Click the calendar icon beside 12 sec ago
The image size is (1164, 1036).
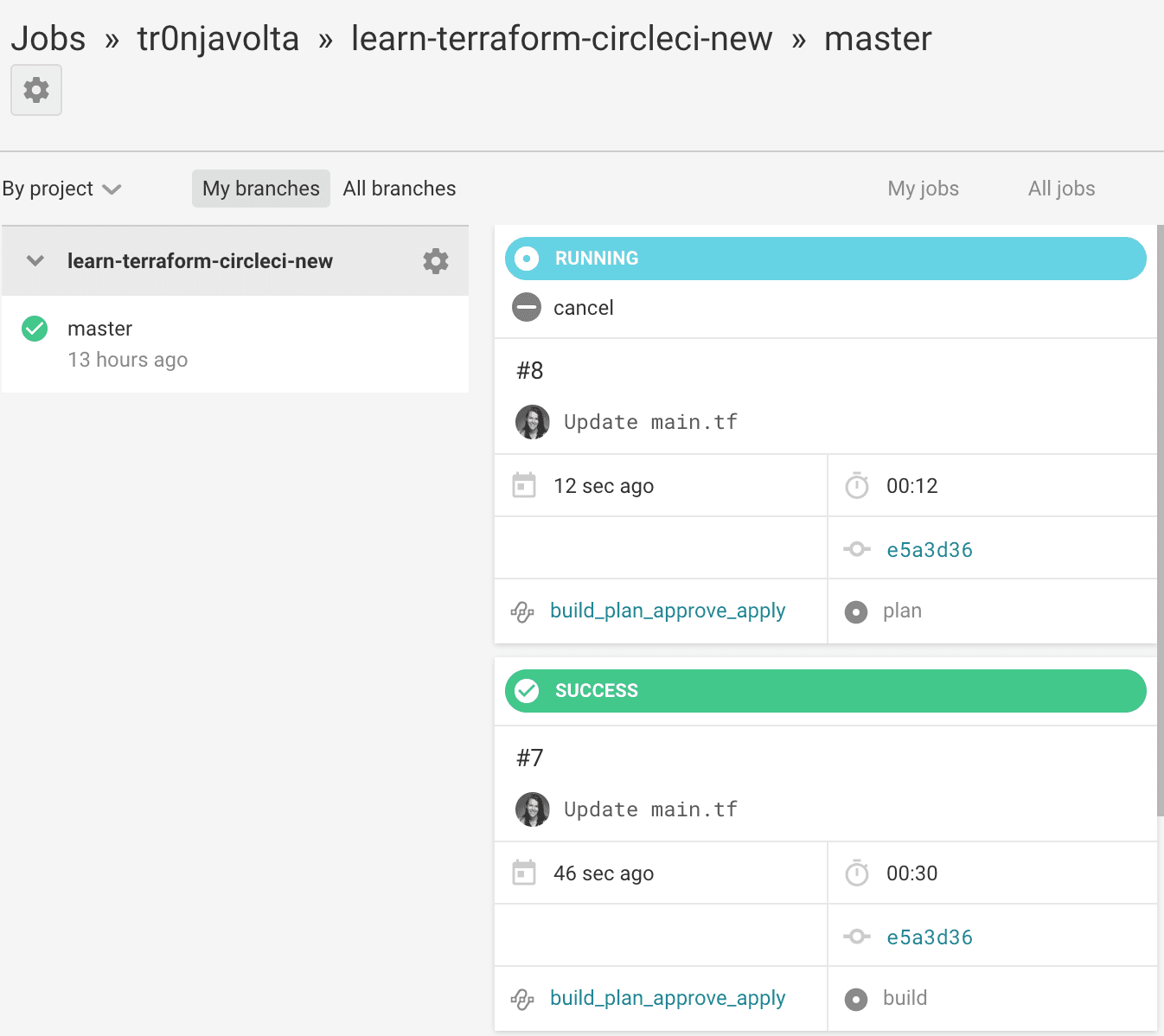[x=526, y=485]
